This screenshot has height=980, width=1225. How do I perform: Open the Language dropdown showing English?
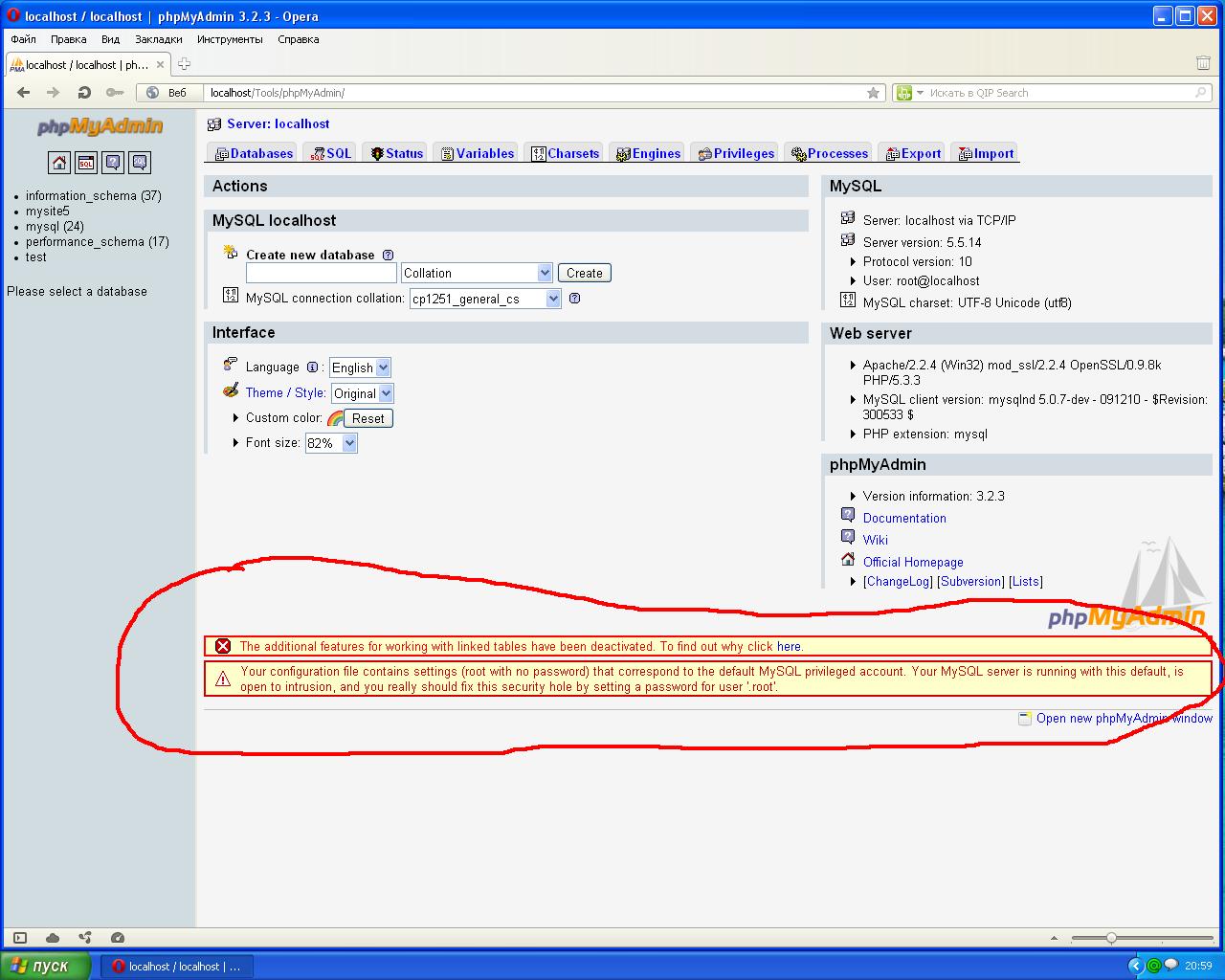360,367
